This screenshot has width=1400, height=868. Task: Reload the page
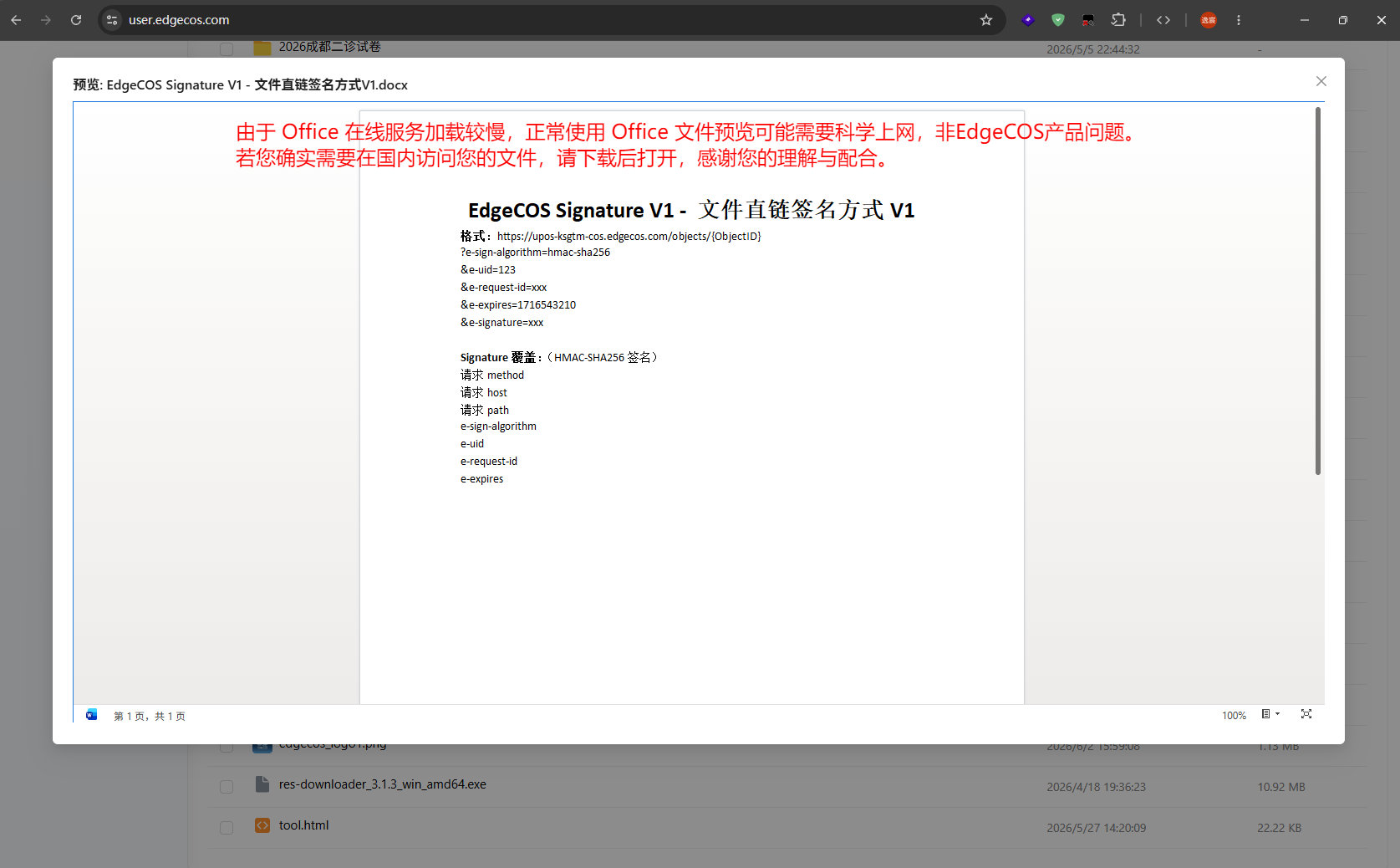point(76,20)
